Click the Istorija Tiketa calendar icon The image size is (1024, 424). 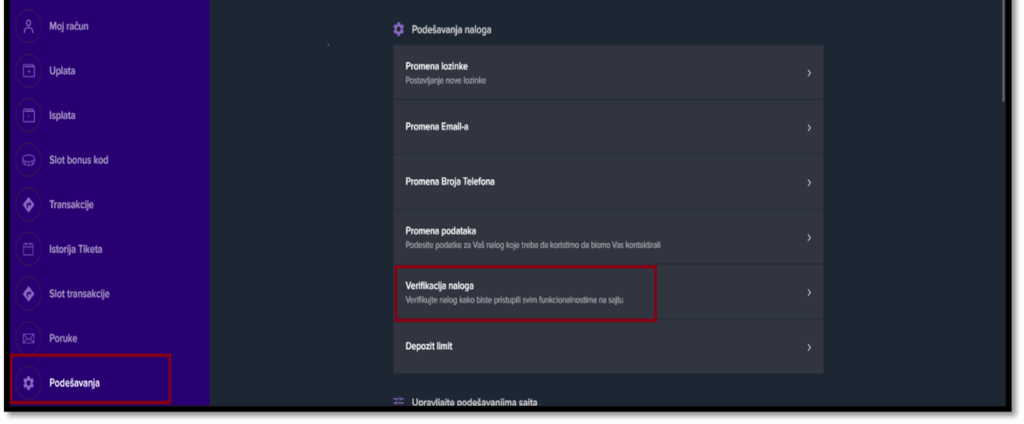point(28,249)
